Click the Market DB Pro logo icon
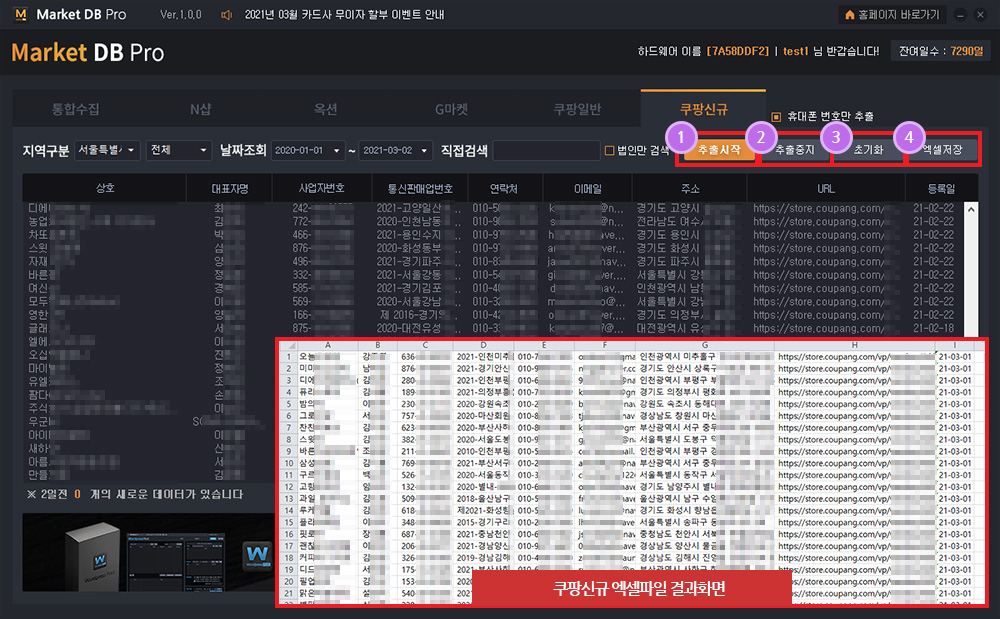This screenshot has height=619, width=1000. coord(22,15)
